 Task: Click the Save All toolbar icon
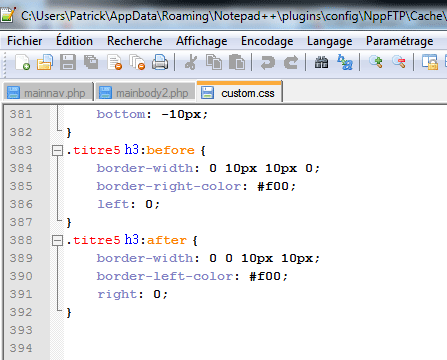tap(91, 62)
